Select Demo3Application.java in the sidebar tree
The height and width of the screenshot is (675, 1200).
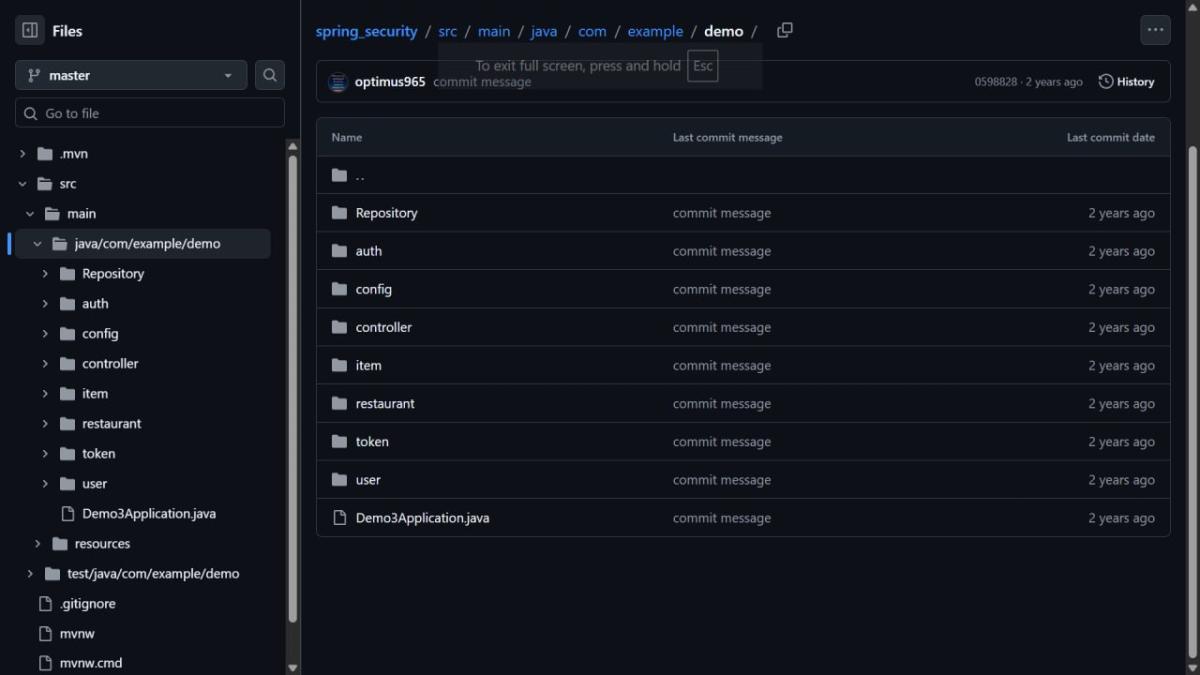148,514
